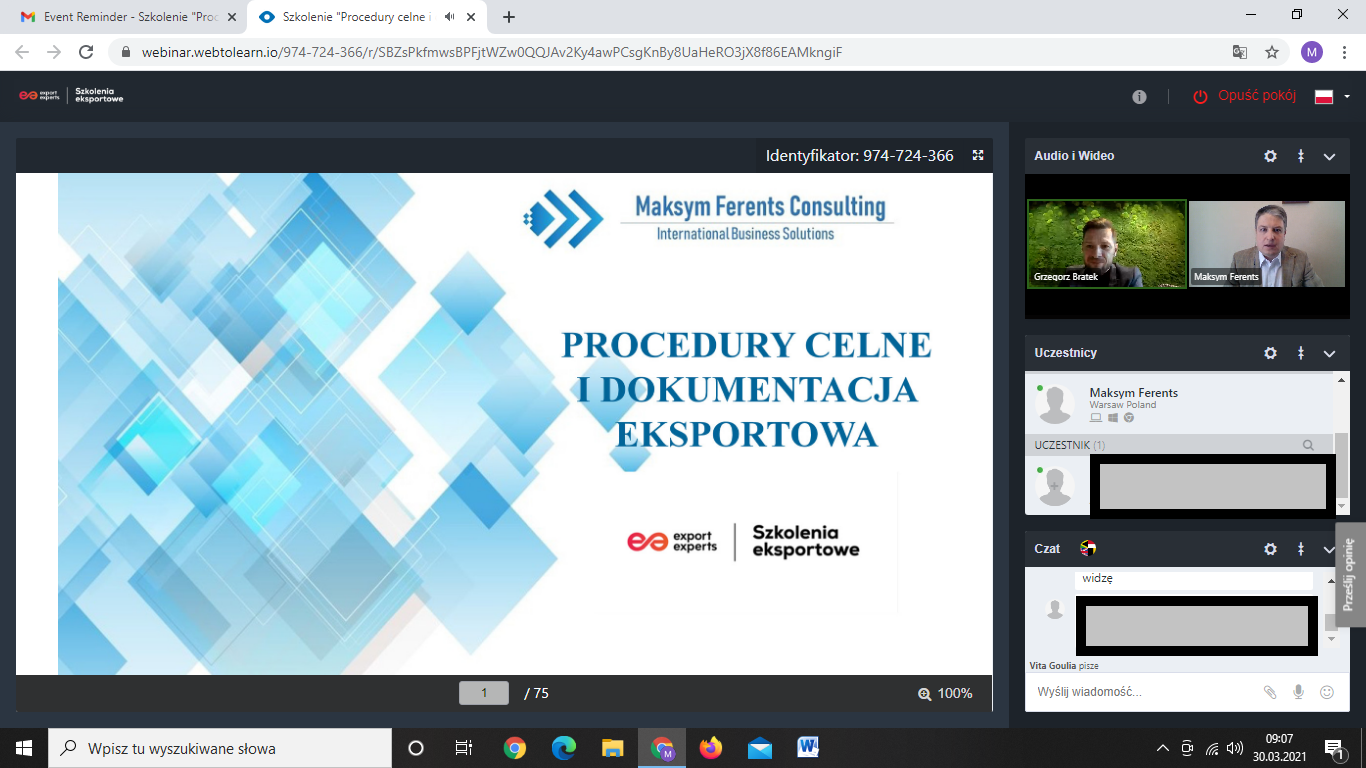Click the UCZESTNIK (1) group header
The height and width of the screenshot is (768, 1366).
coord(1181,445)
